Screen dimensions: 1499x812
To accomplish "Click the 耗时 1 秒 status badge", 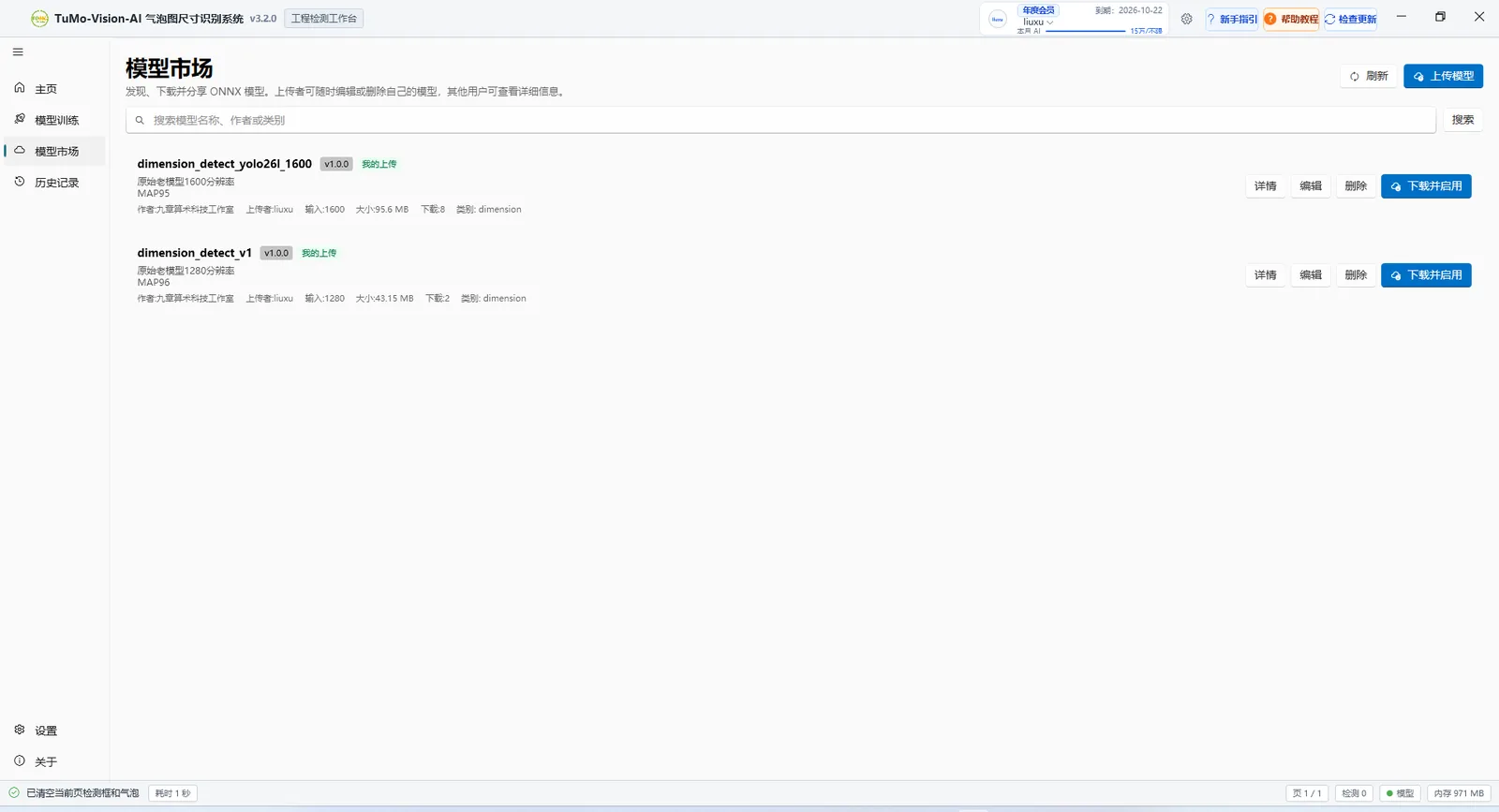I will point(172,793).
